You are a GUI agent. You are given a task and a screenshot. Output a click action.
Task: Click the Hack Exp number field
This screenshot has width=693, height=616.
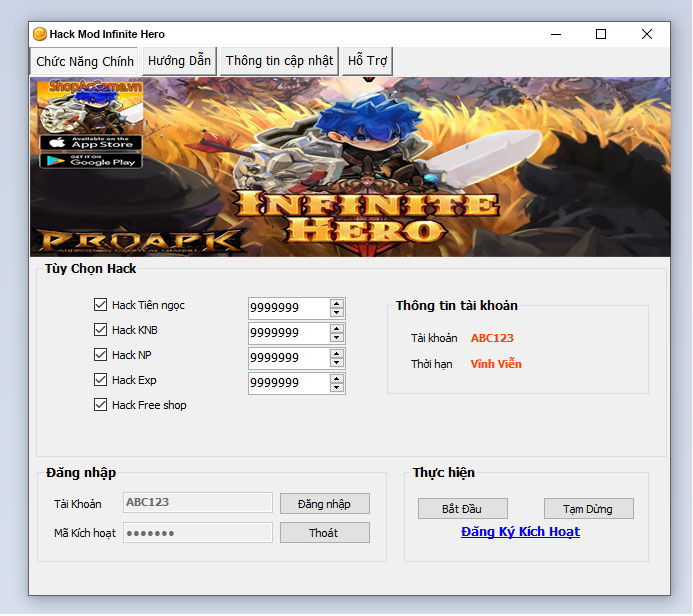(x=289, y=384)
